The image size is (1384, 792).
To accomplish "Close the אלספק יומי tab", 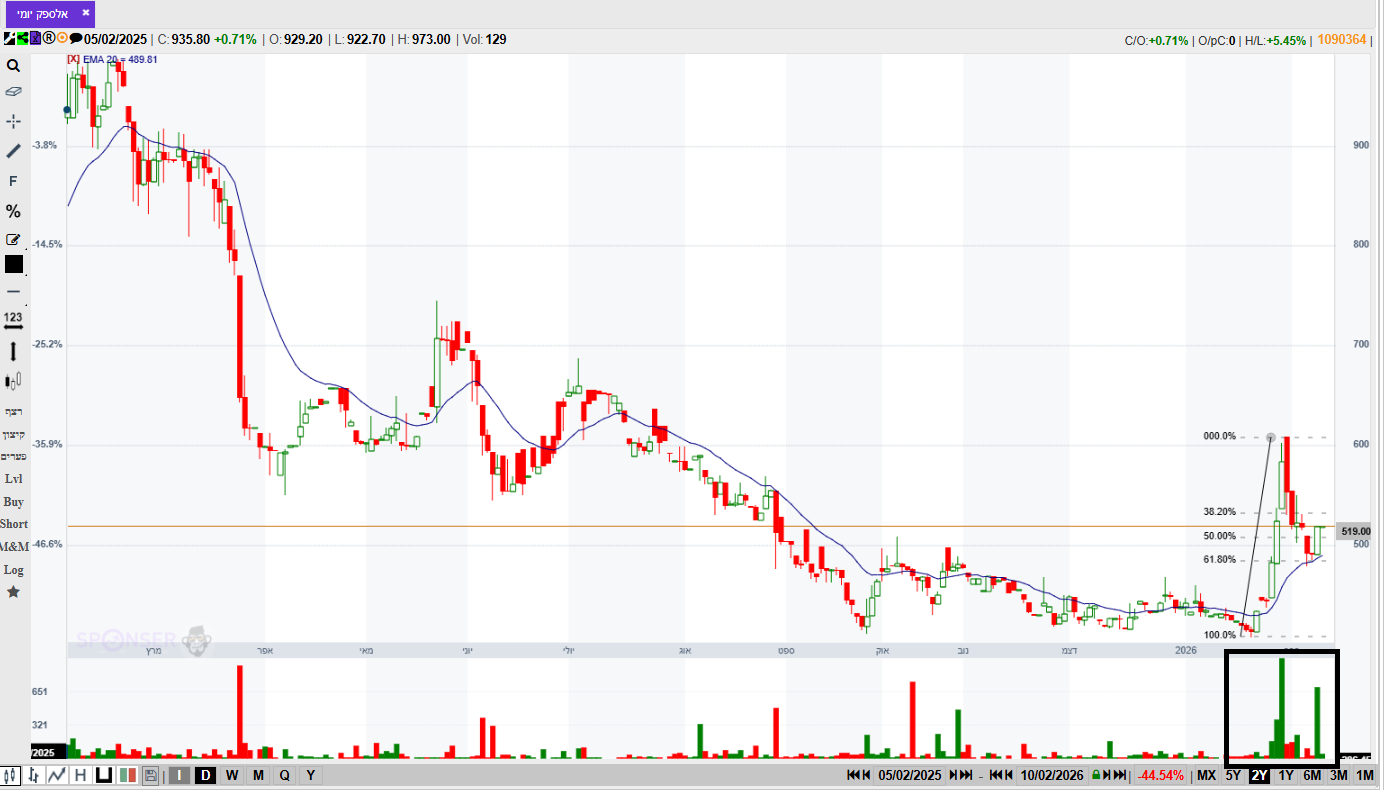I will point(86,14).
